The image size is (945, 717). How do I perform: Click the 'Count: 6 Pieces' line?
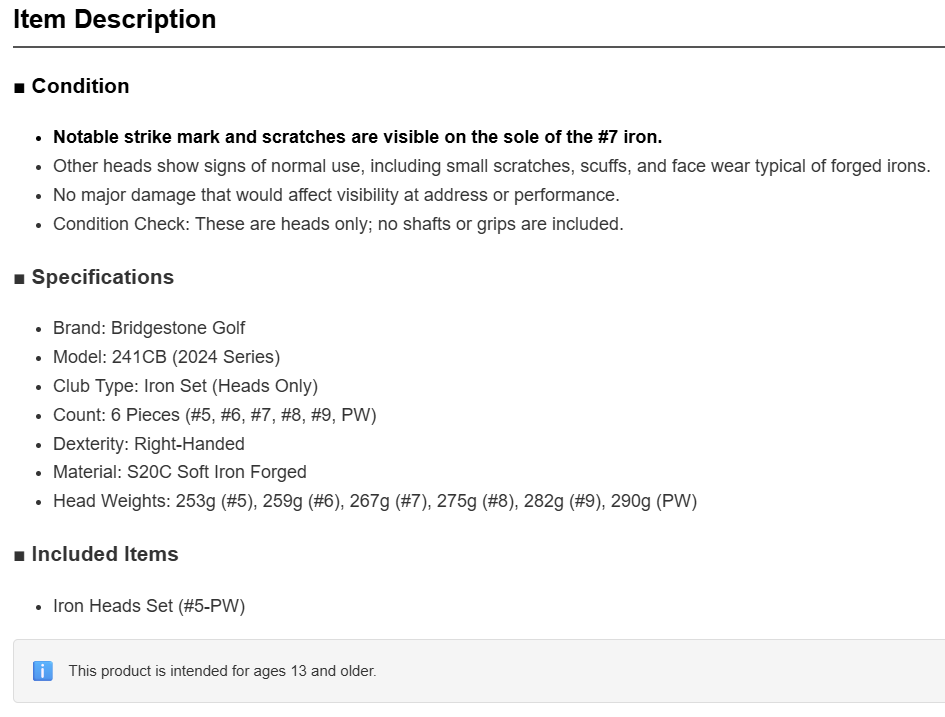(215, 415)
